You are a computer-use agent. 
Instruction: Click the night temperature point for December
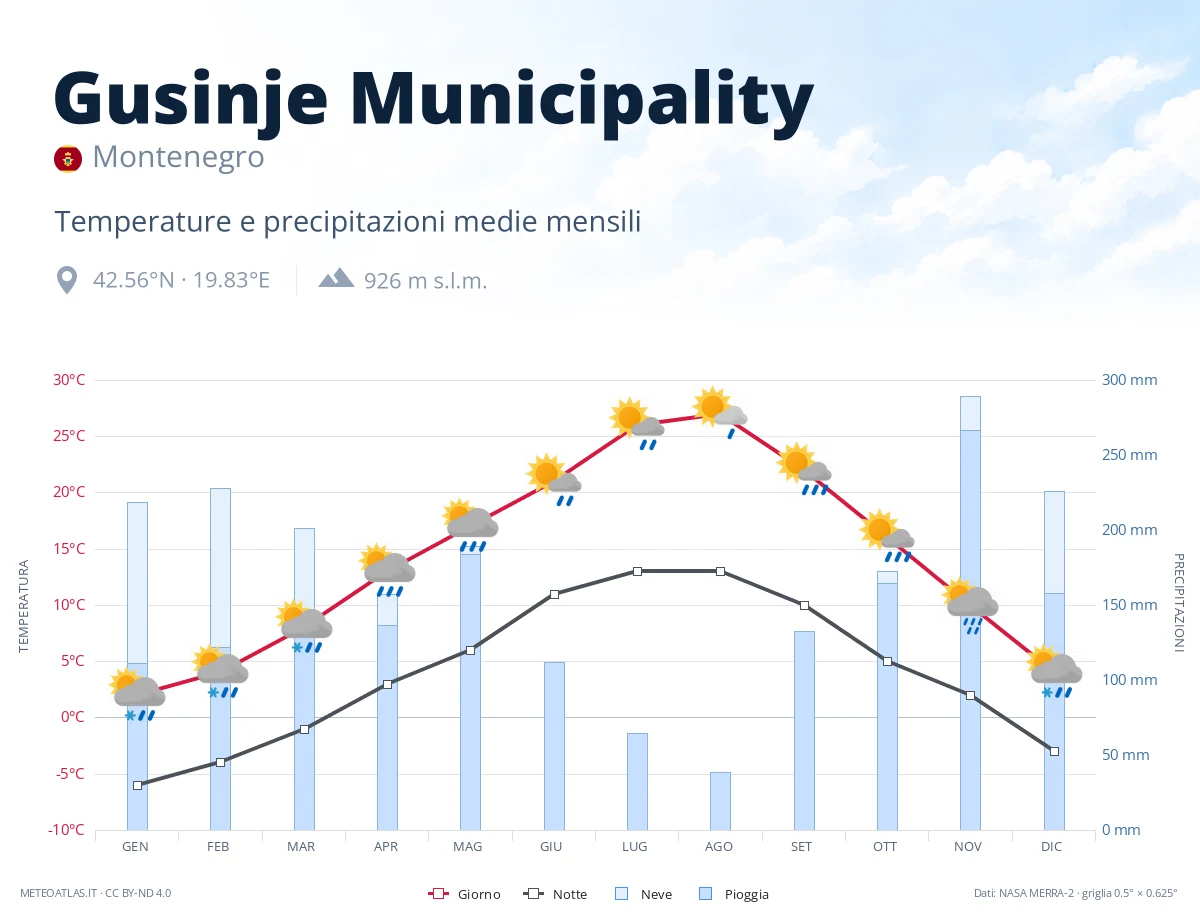pyautogui.click(x=1054, y=751)
